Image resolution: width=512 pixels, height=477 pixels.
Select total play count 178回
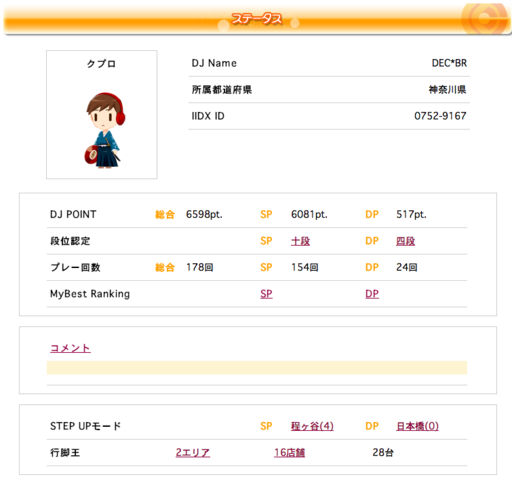point(200,267)
